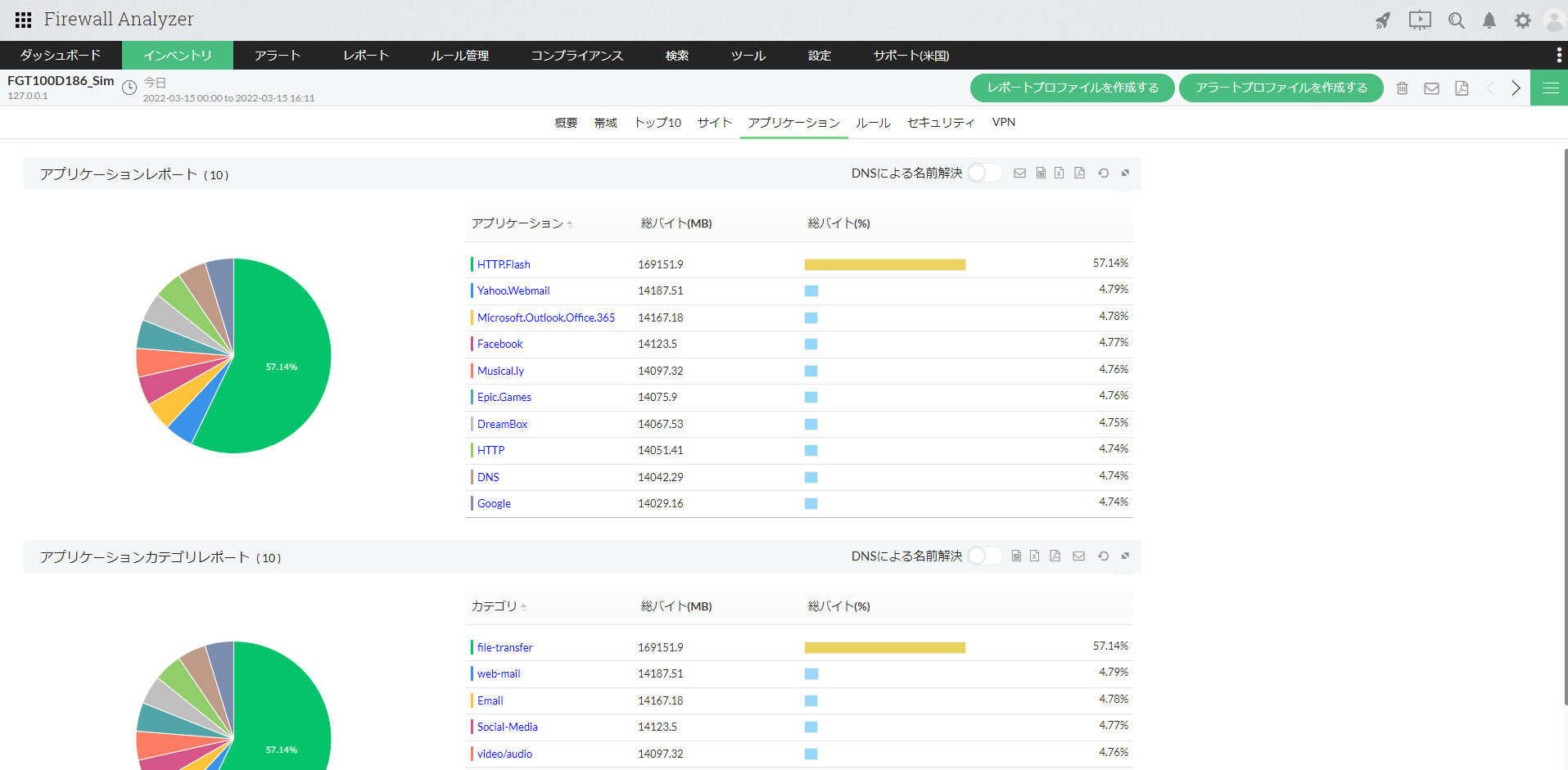Open the notifications bell
Viewport: 1568px width, 770px height.
[x=1489, y=20]
